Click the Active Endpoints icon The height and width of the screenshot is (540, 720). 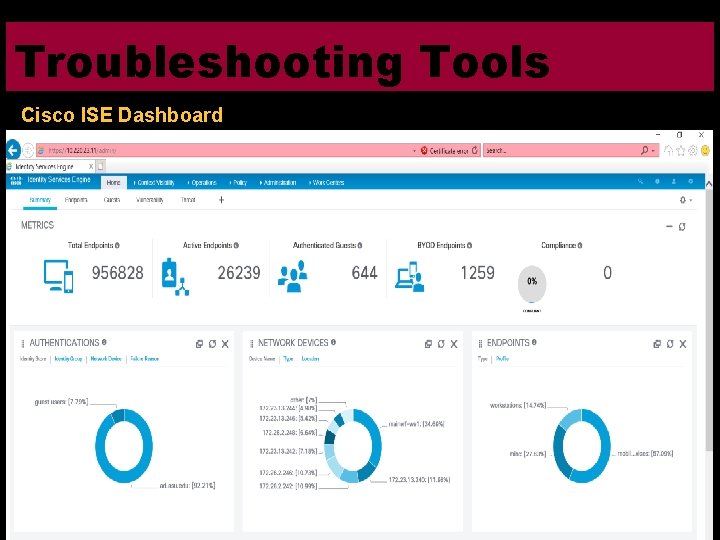tap(175, 276)
